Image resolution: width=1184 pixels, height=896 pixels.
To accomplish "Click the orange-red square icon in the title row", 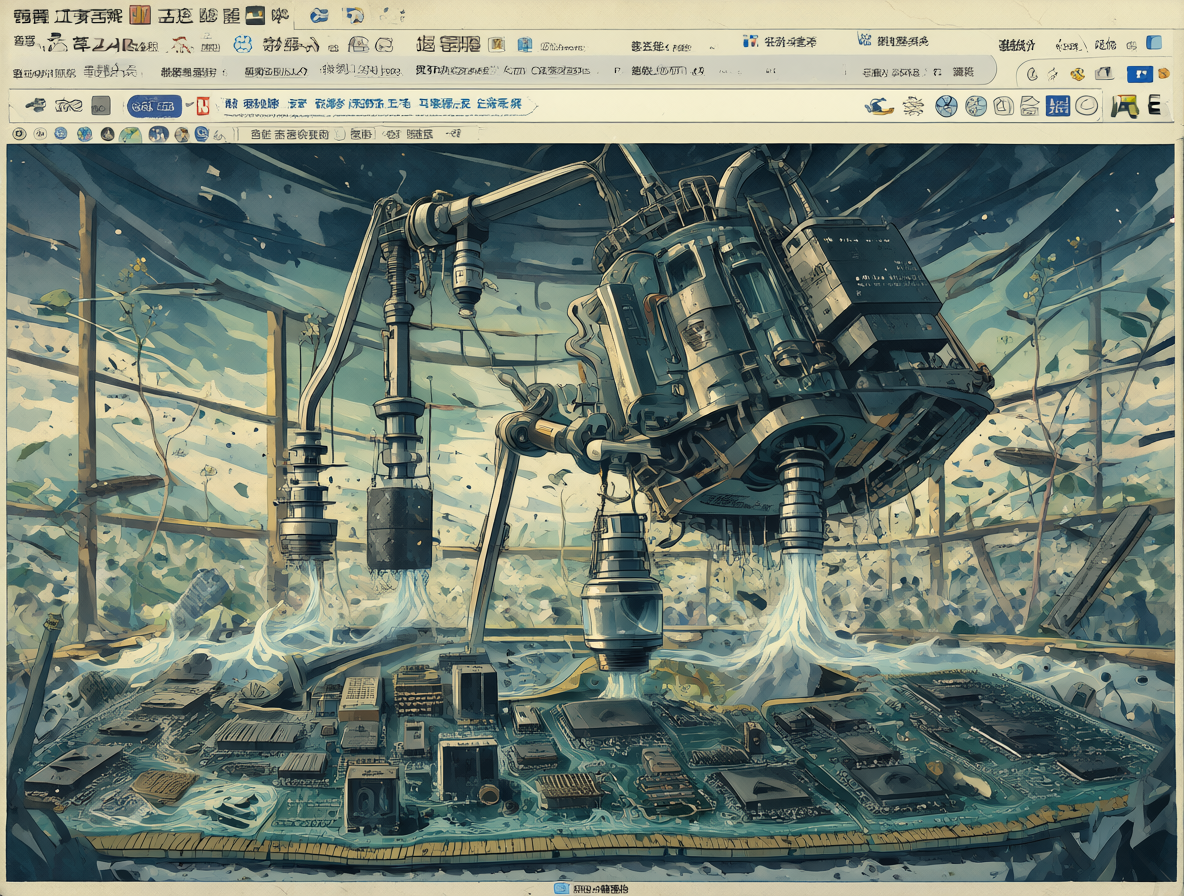I will click(140, 15).
